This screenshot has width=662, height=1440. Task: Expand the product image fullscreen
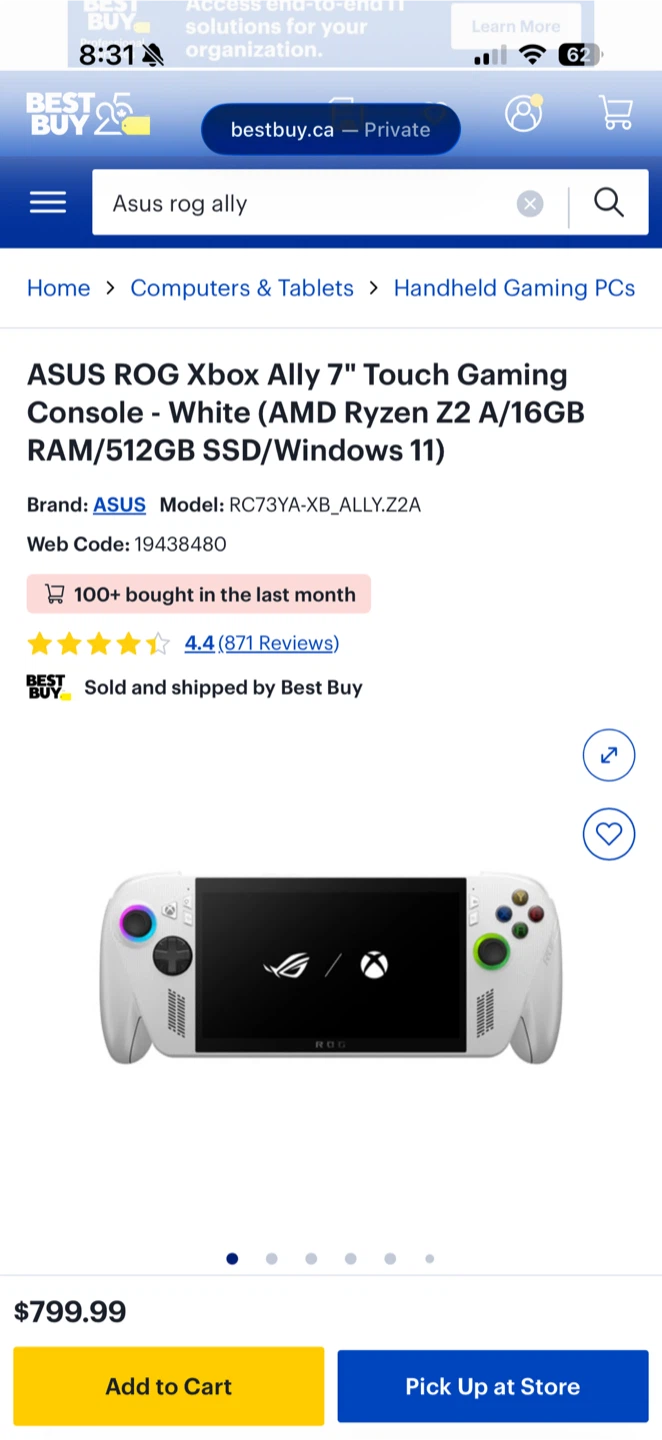[609, 755]
